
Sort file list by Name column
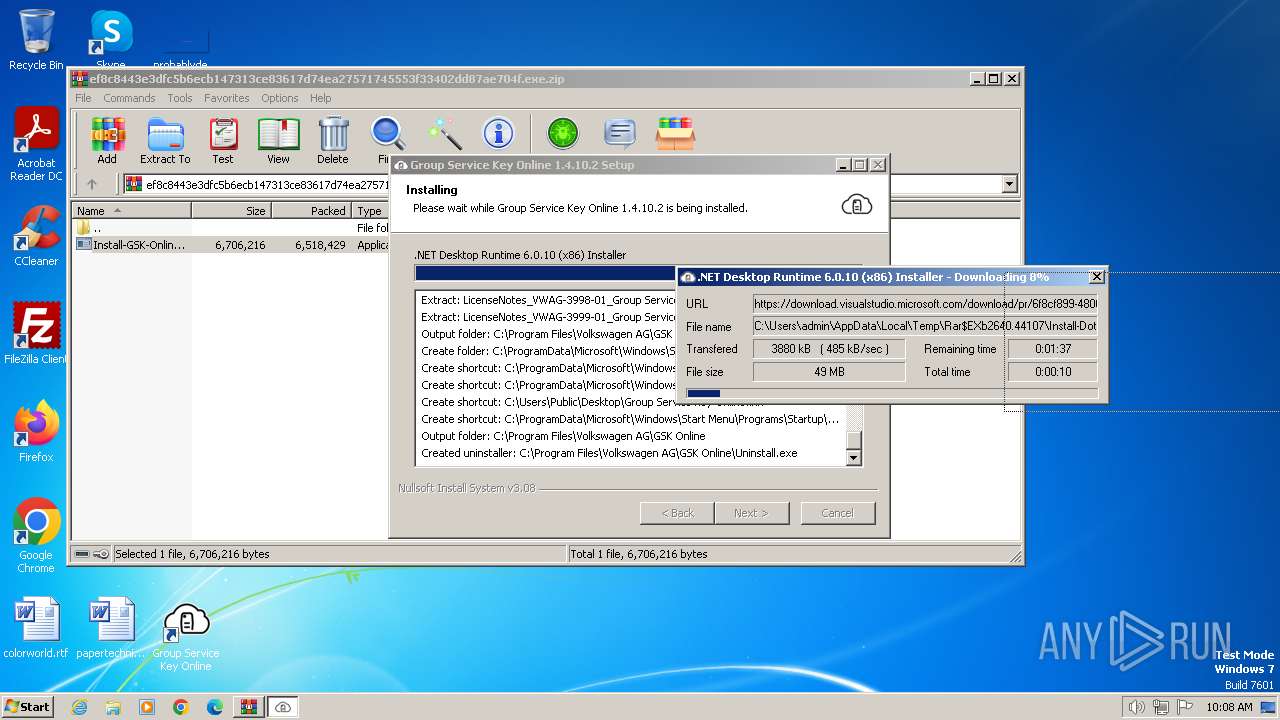click(x=132, y=211)
